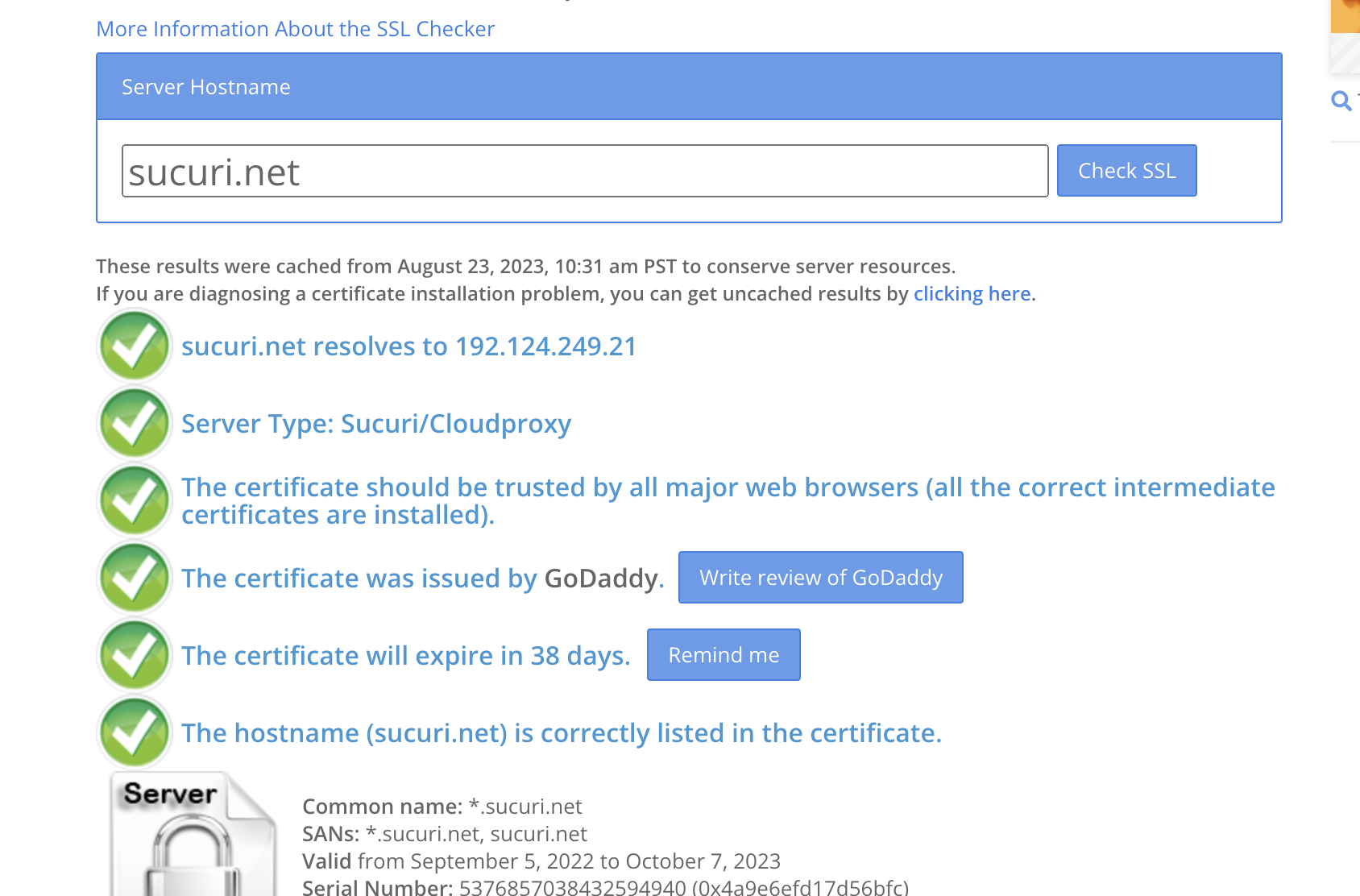Click the hostname correctly listed in certificate text
Screen dimensions: 1360x896
(562, 733)
